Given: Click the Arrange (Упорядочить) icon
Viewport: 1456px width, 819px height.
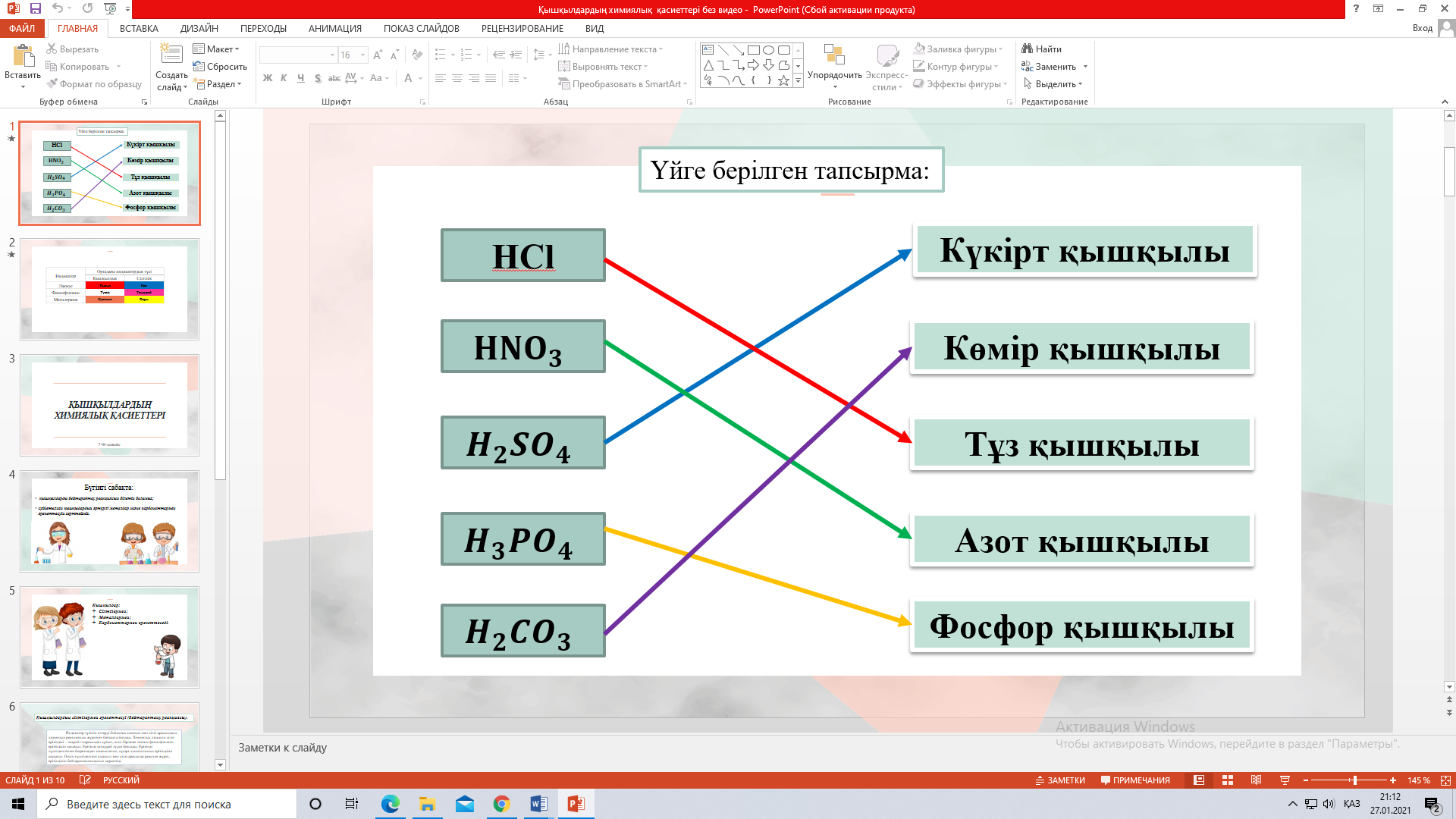Looking at the screenshot, I should click(x=834, y=55).
